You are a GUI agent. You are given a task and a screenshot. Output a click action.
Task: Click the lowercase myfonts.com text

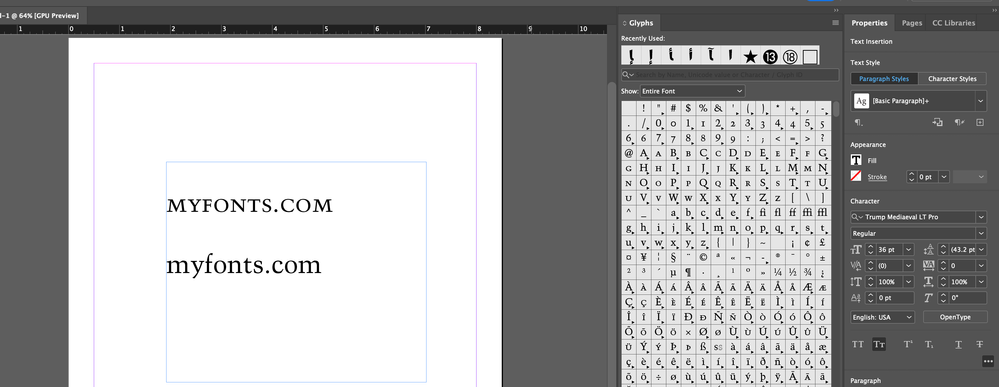click(x=244, y=265)
